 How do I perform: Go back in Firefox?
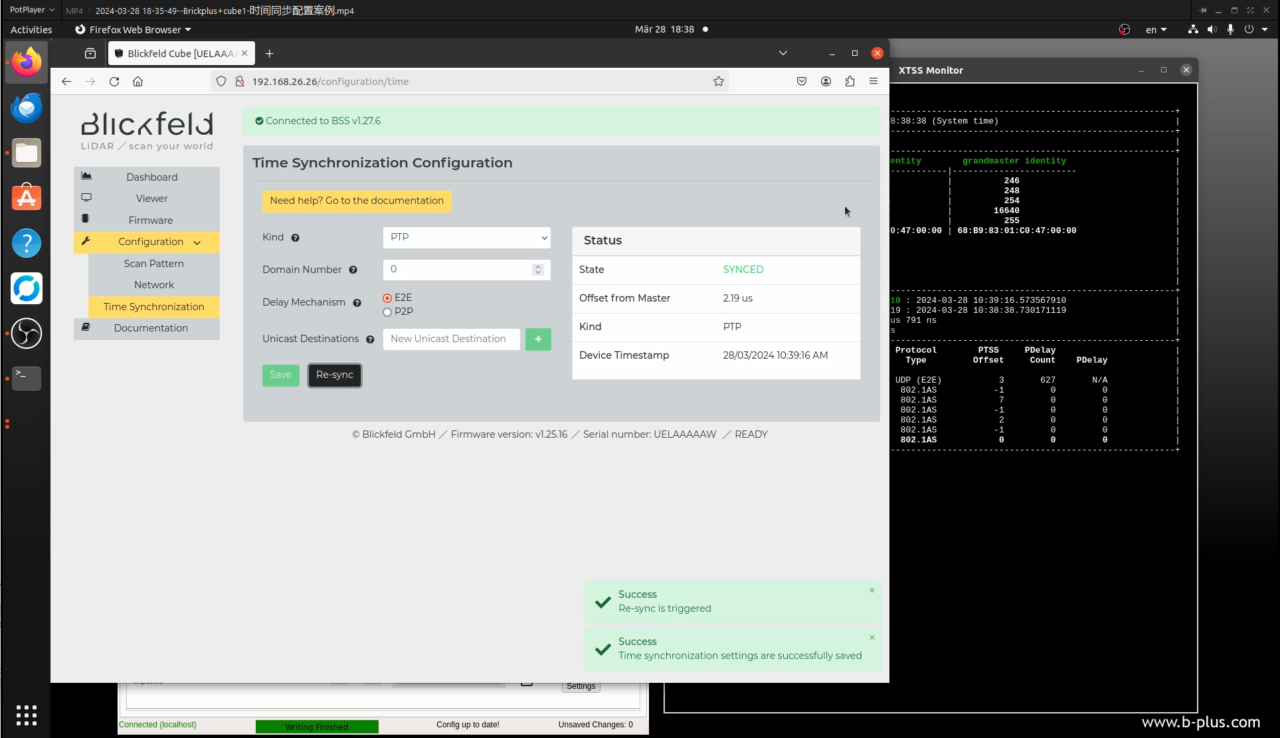point(67,82)
